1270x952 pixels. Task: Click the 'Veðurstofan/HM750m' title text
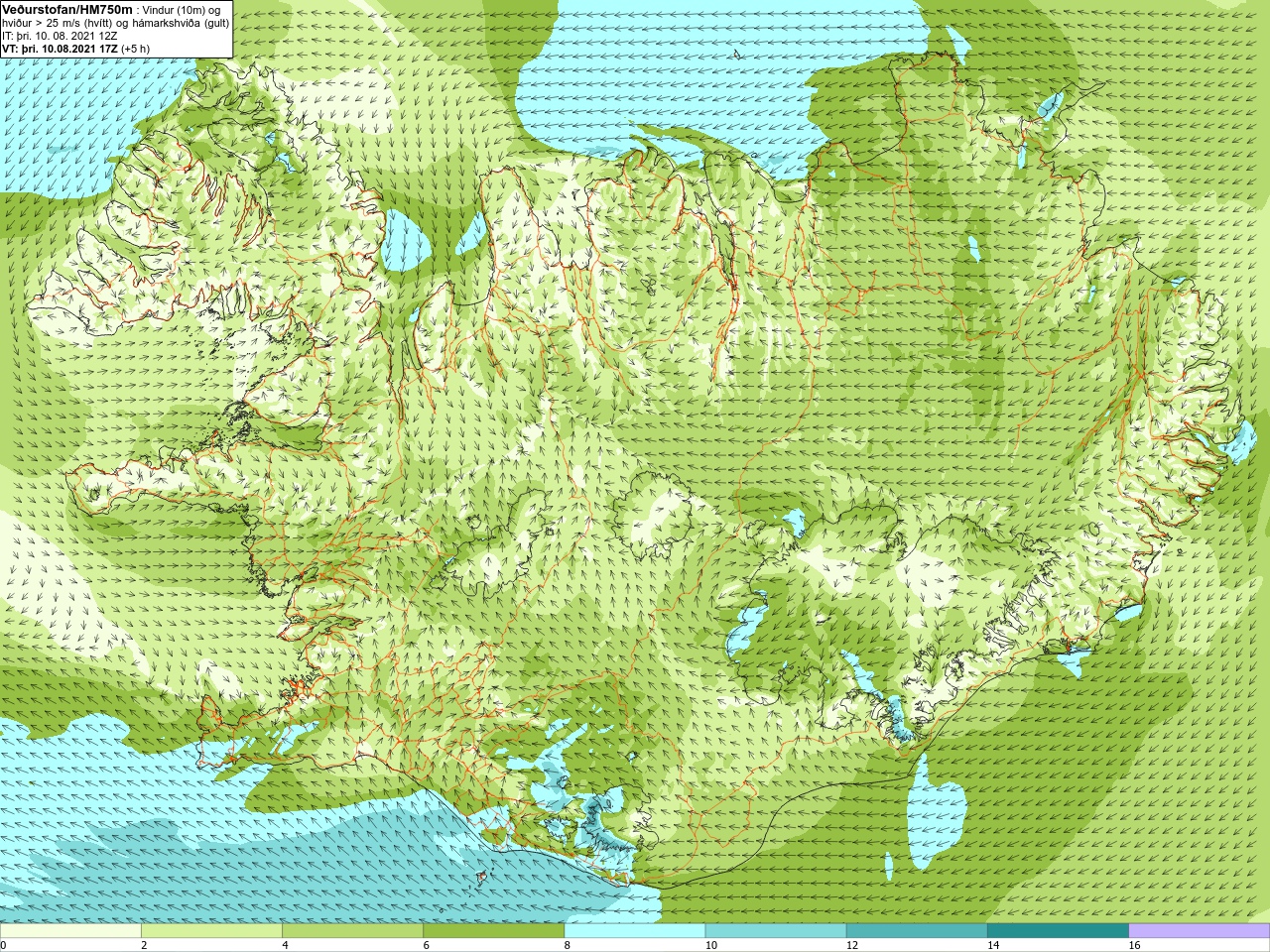tap(67, 9)
